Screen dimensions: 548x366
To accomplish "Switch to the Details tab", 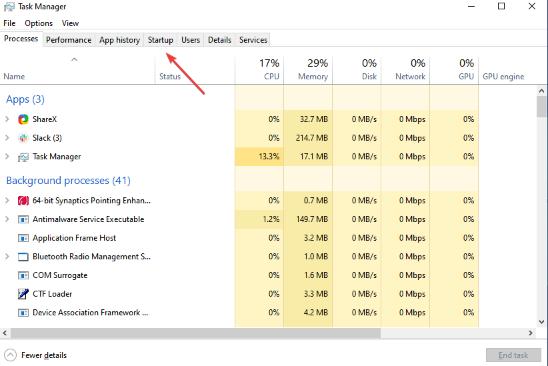I will click(x=219, y=40).
